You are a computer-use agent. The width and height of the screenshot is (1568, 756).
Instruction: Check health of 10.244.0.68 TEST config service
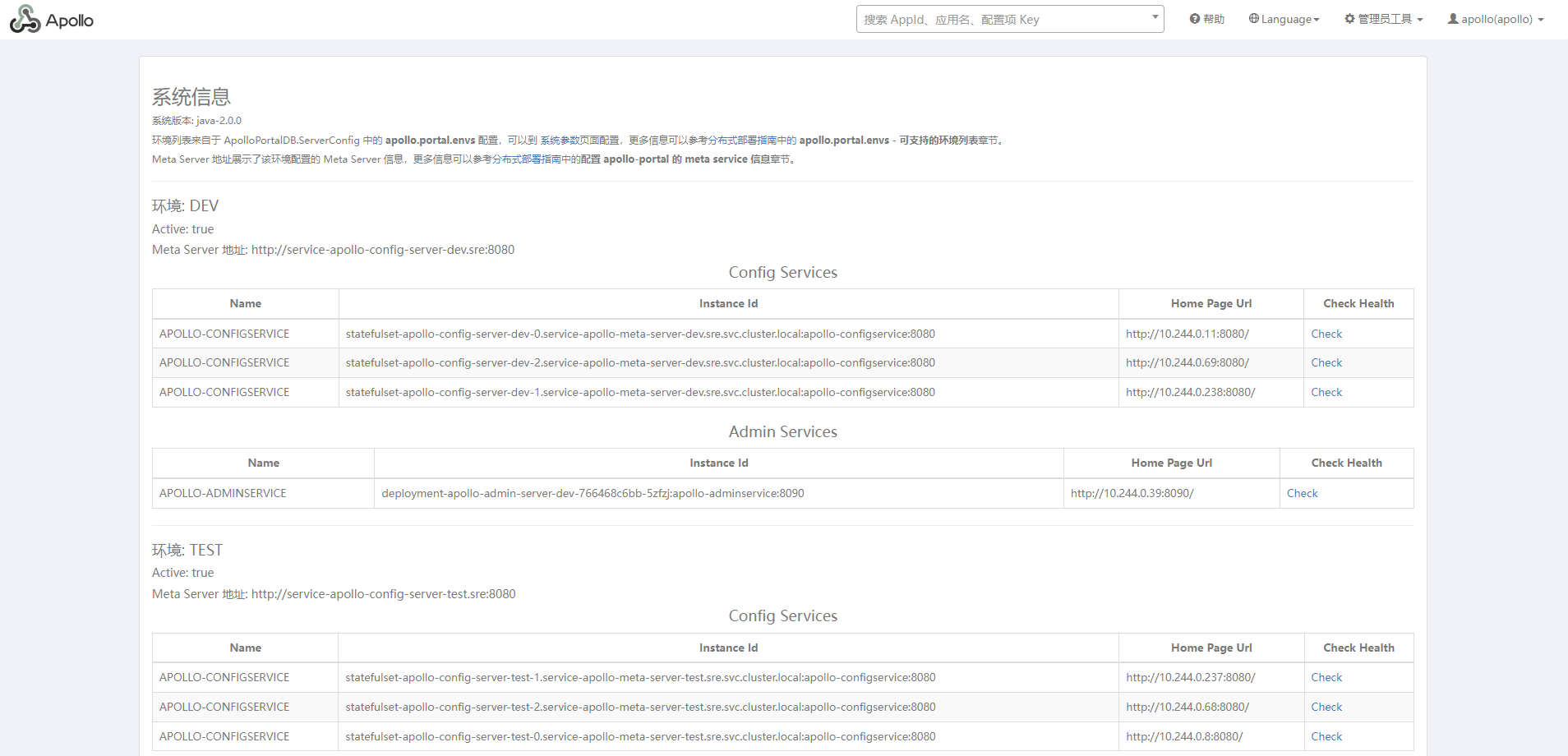tap(1326, 707)
